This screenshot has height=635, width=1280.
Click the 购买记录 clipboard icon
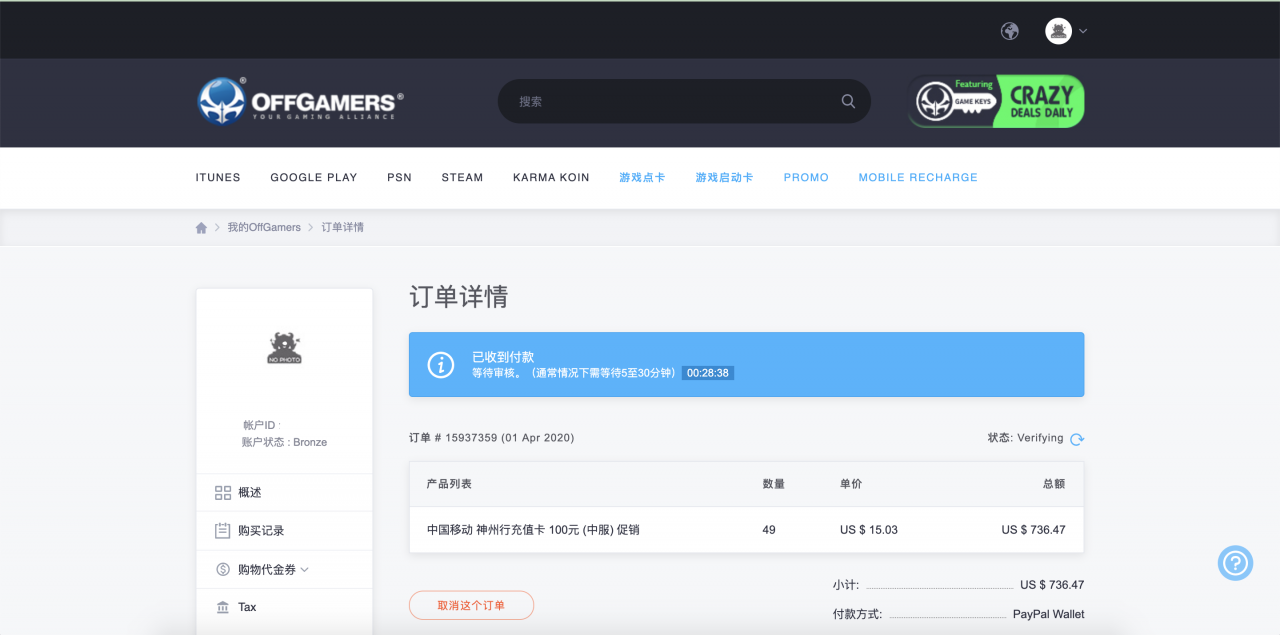click(223, 531)
